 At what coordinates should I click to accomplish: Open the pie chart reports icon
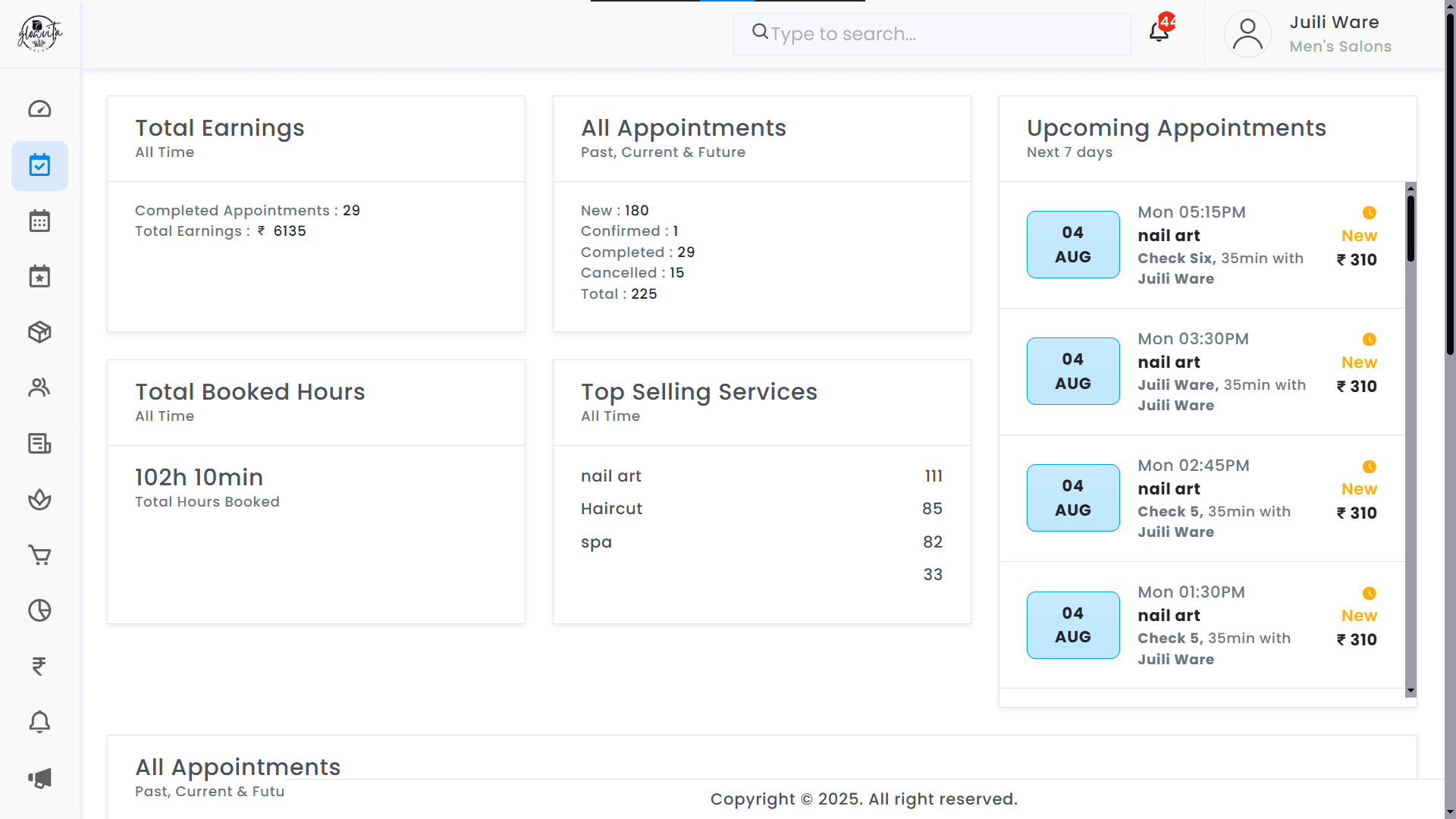click(39, 610)
